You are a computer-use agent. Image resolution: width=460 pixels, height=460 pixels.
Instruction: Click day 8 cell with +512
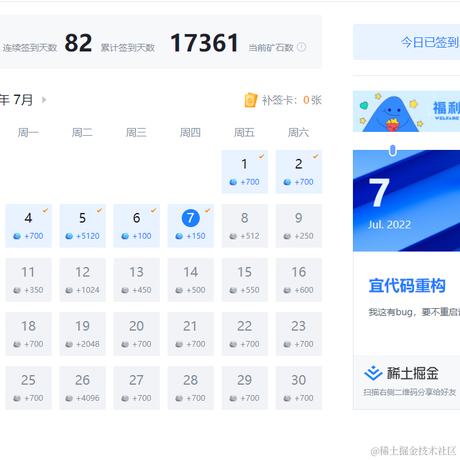click(245, 226)
